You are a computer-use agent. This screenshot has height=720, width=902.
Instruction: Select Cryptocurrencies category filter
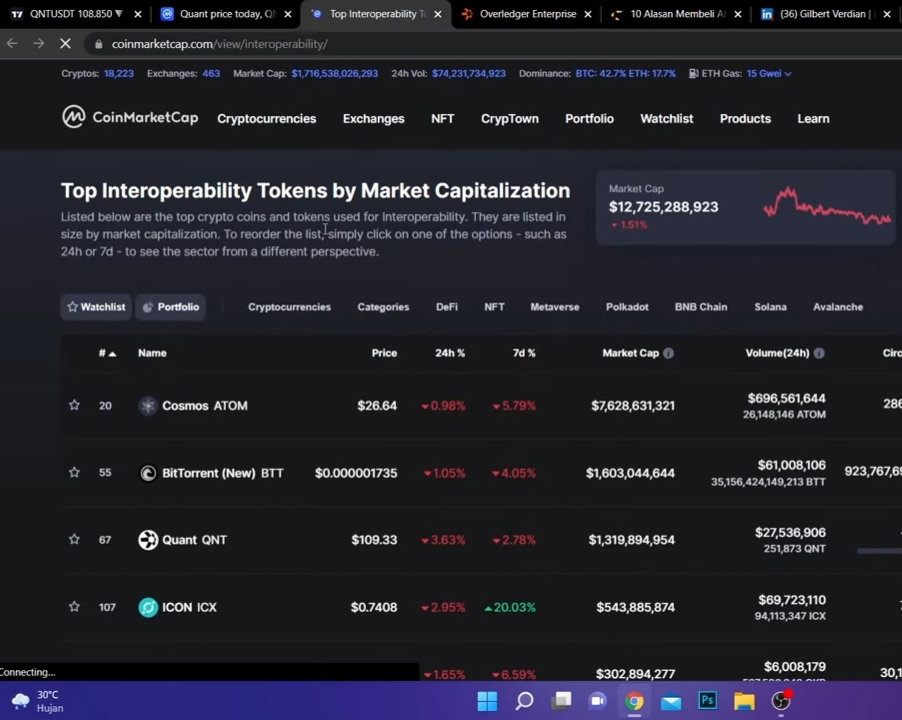tap(289, 307)
